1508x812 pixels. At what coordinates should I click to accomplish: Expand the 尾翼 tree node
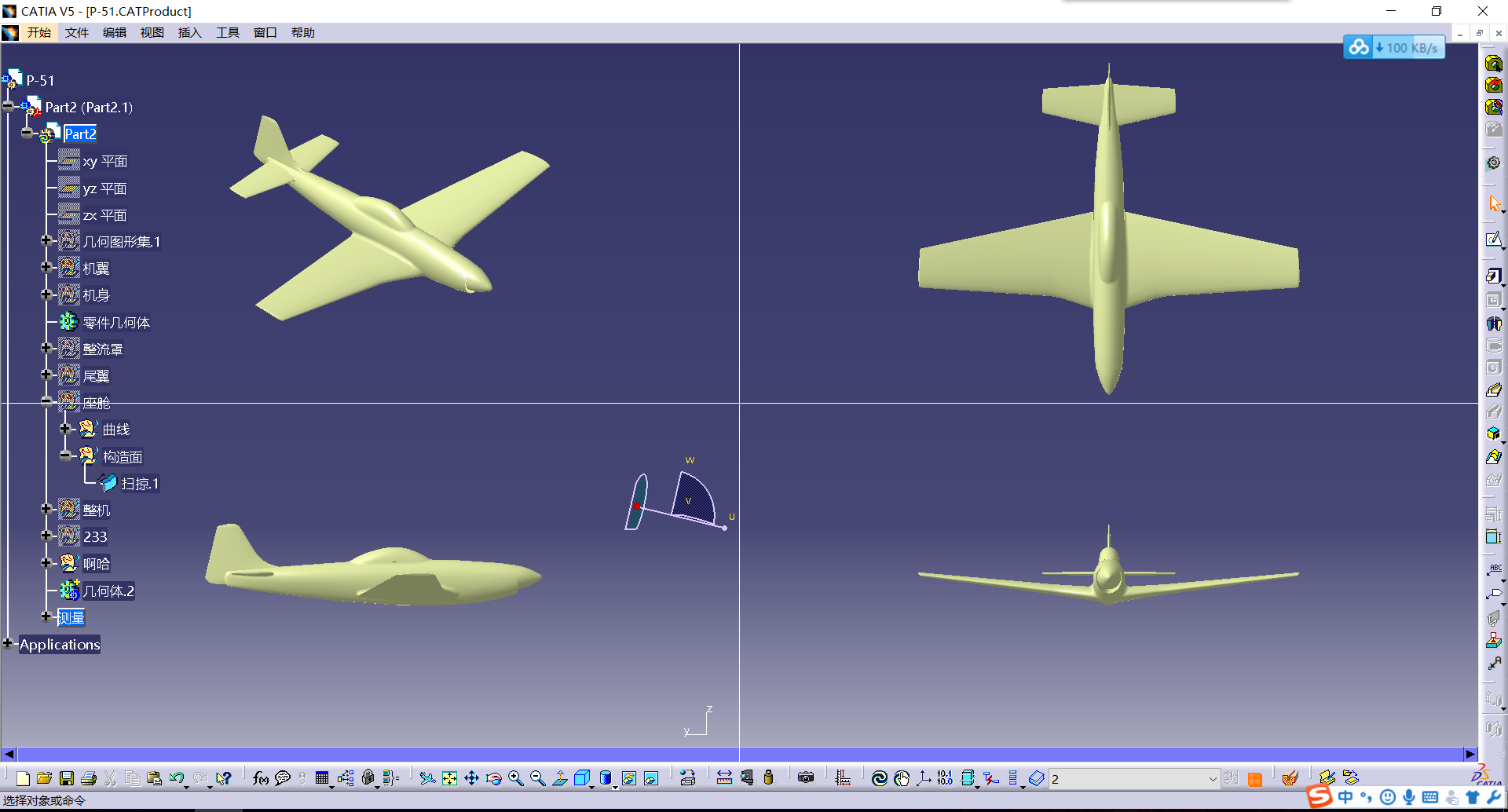coord(46,375)
